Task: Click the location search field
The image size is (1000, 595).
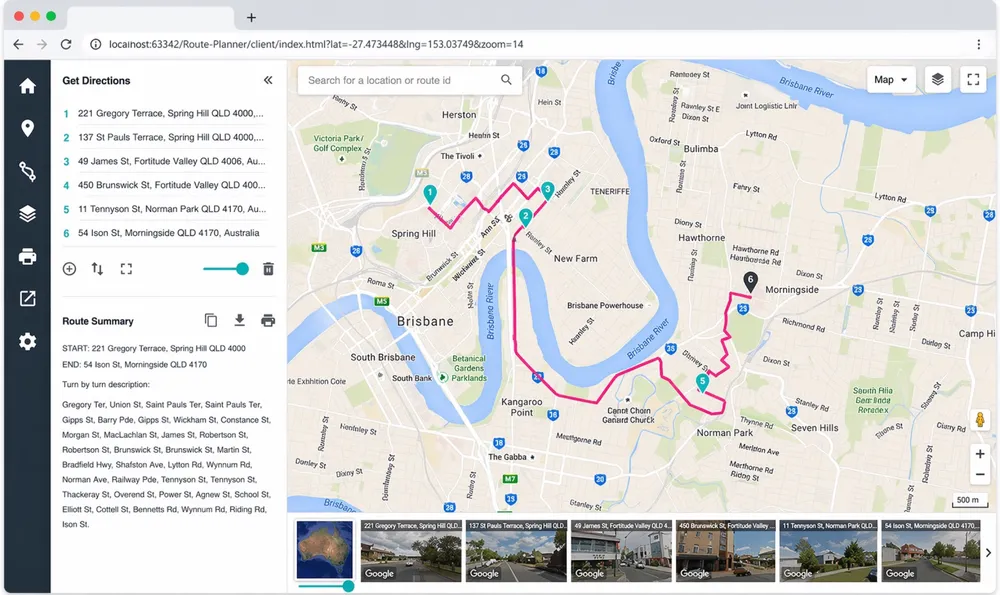Action: [x=400, y=80]
